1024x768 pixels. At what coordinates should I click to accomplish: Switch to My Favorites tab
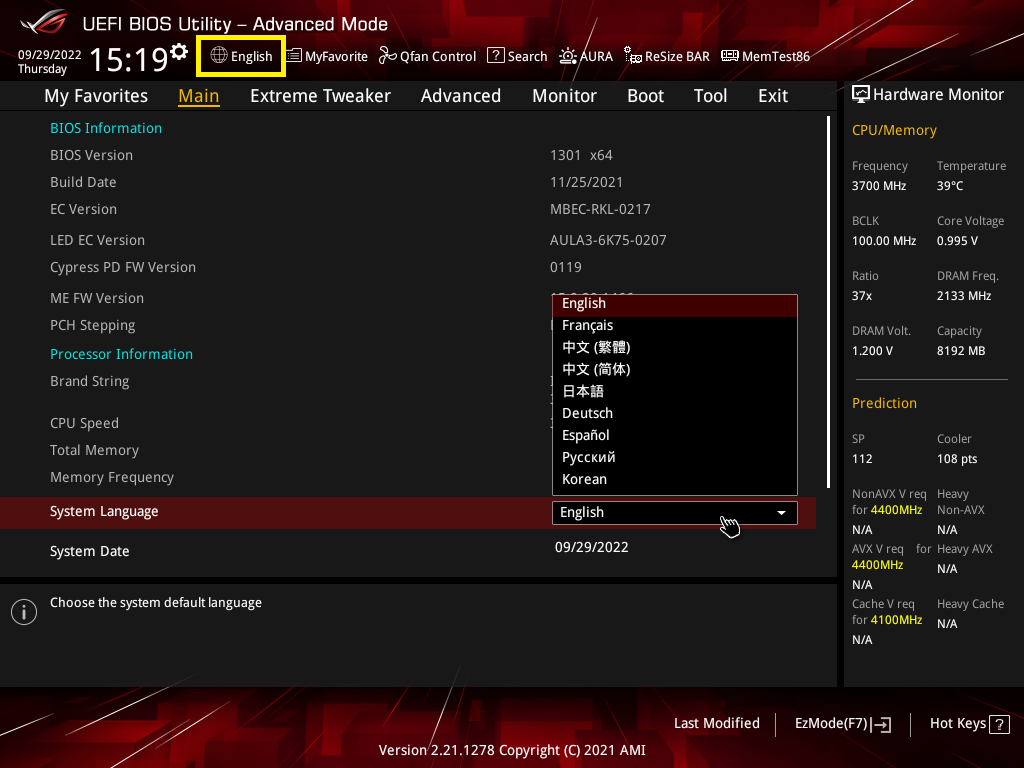(96, 96)
